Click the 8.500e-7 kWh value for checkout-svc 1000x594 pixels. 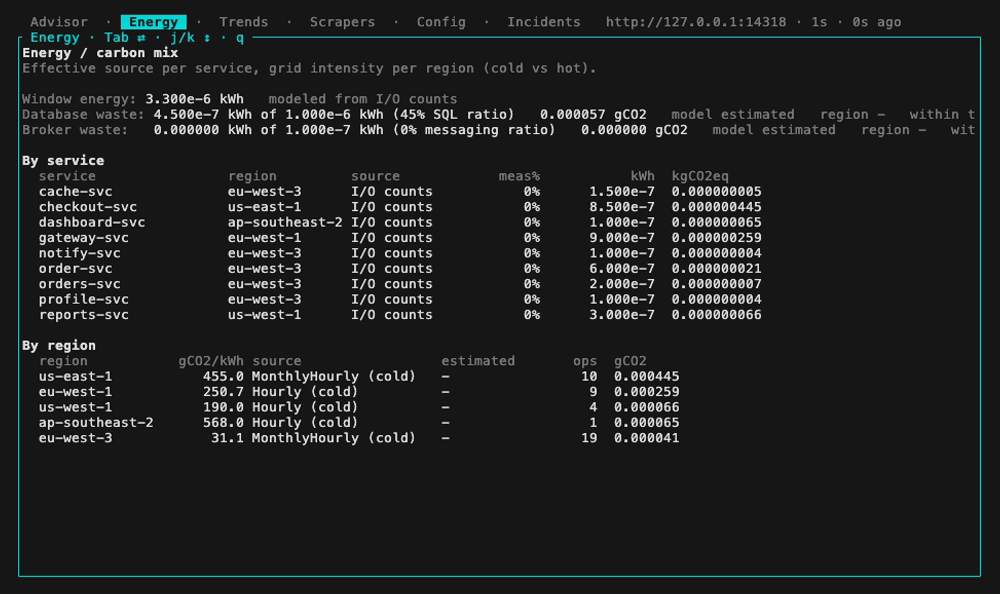[x=622, y=207]
